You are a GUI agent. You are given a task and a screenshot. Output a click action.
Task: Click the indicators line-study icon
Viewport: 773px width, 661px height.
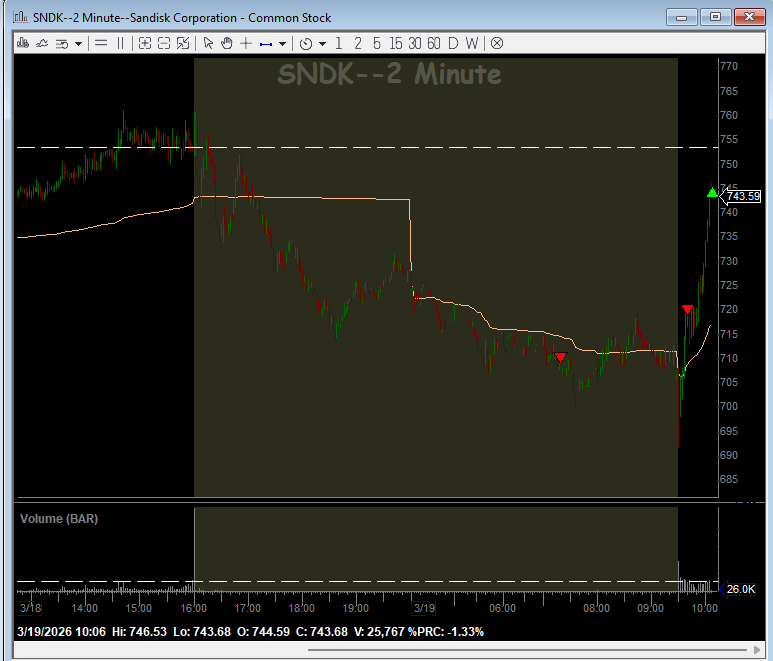(42, 43)
